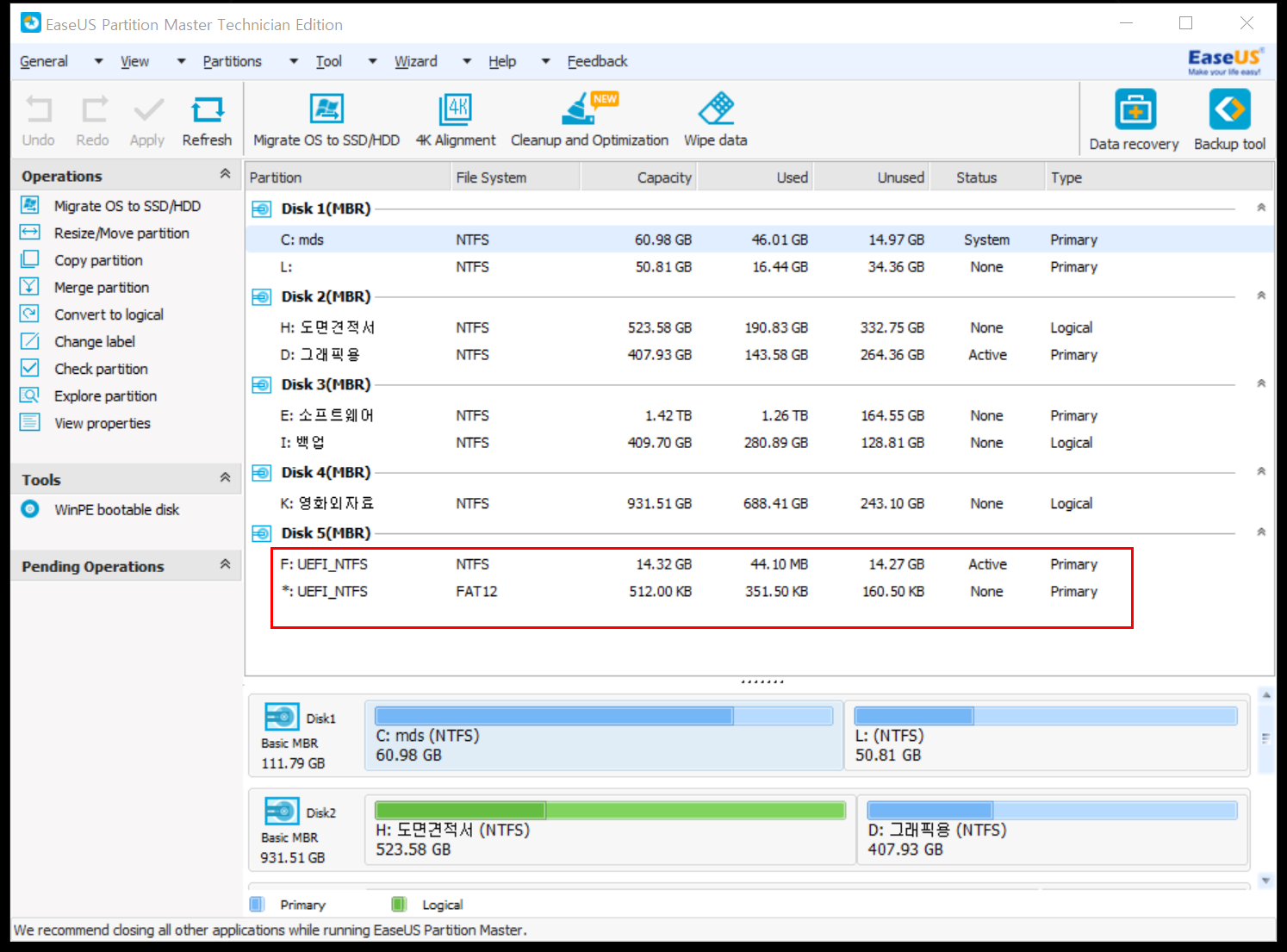Collapse the Disk 2(MBR) group
Viewport: 1287px width, 952px height.
point(1261,296)
